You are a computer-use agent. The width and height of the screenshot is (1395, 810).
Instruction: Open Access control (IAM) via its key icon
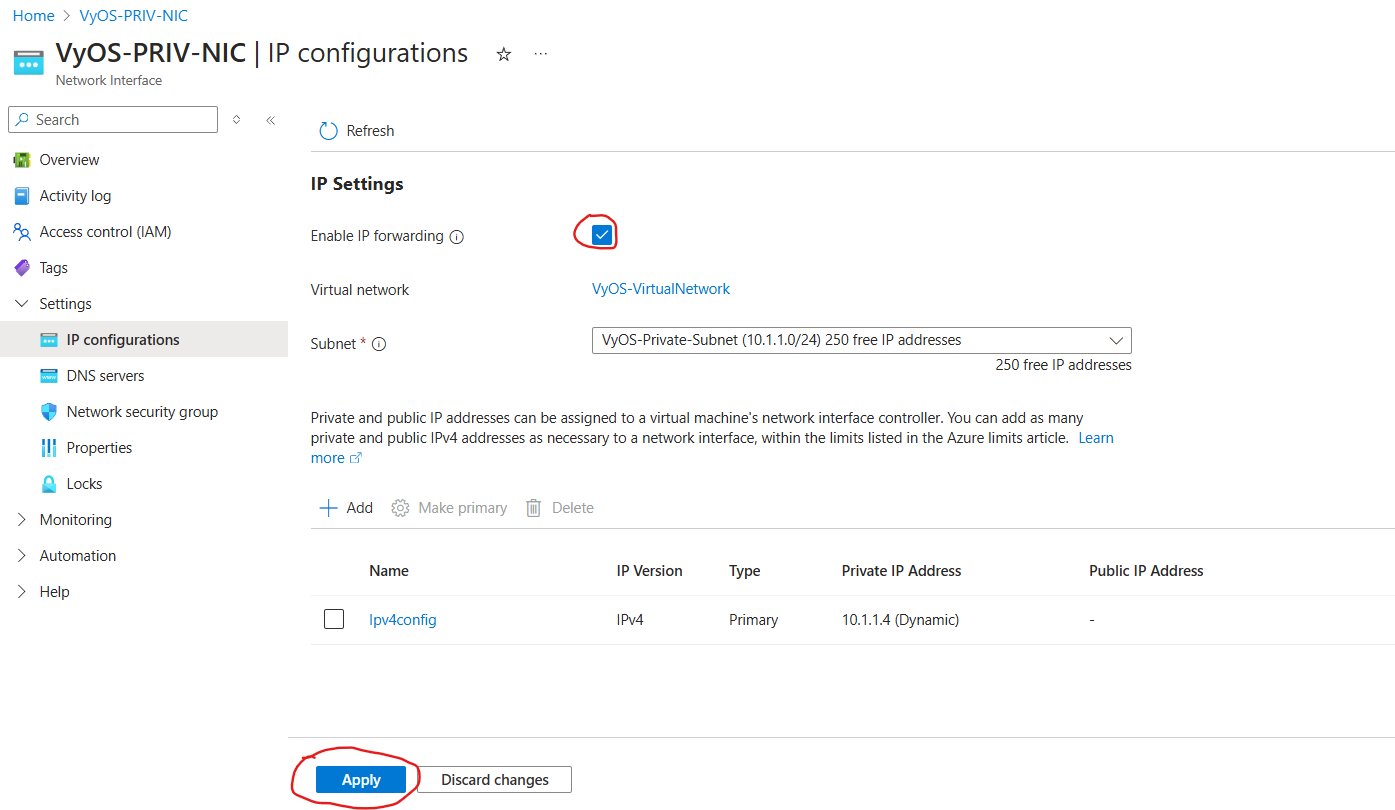coord(22,231)
